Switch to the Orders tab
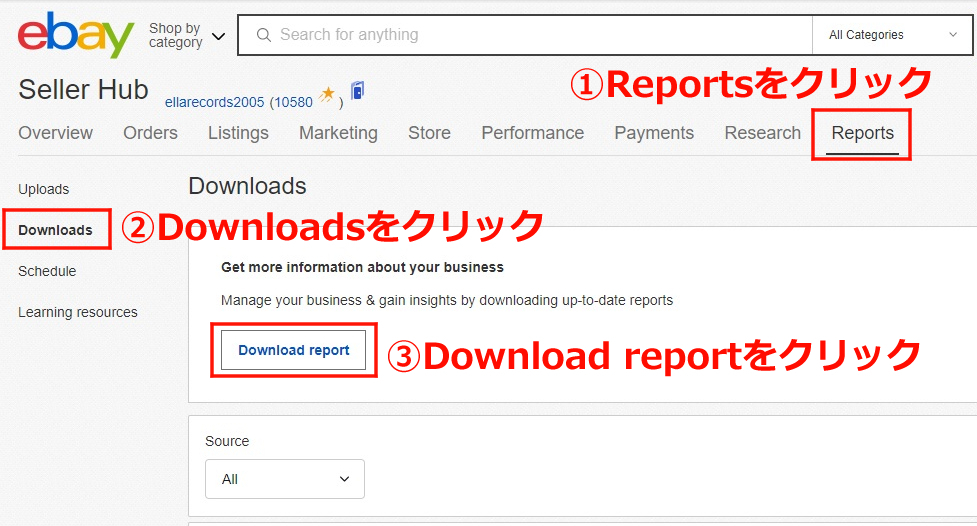 tap(150, 133)
